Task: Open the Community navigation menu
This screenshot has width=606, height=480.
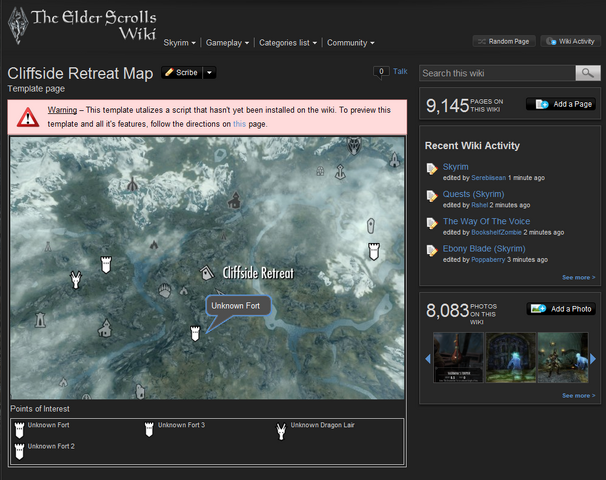Action: [351, 43]
